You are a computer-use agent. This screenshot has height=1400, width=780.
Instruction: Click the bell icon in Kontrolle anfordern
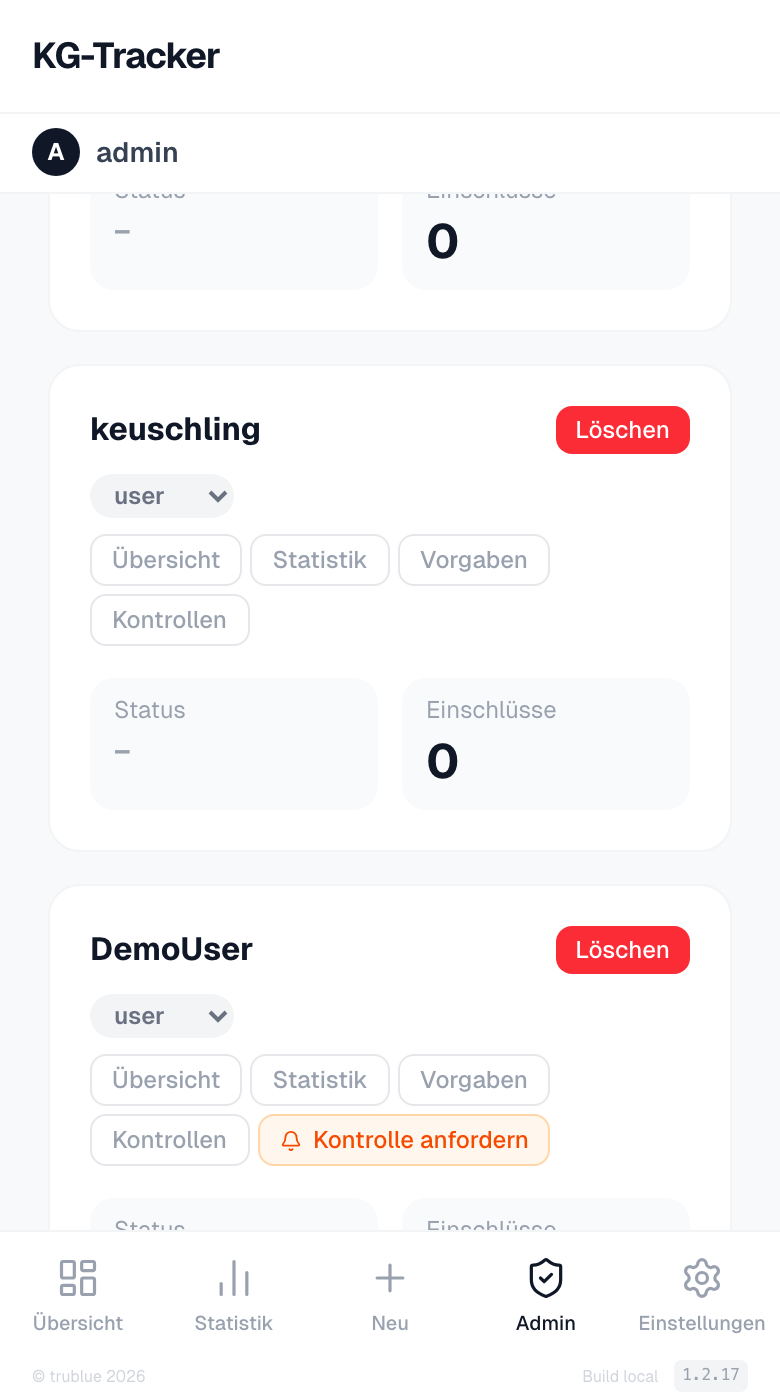(x=290, y=1140)
